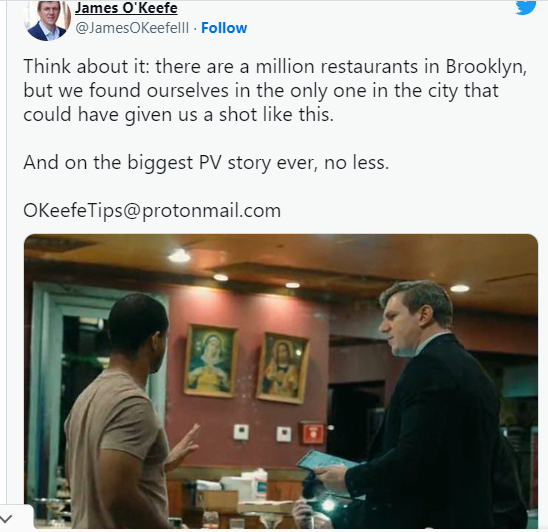Click the Jesus painting on the wall
548x532 pixels.
(x=282, y=368)
